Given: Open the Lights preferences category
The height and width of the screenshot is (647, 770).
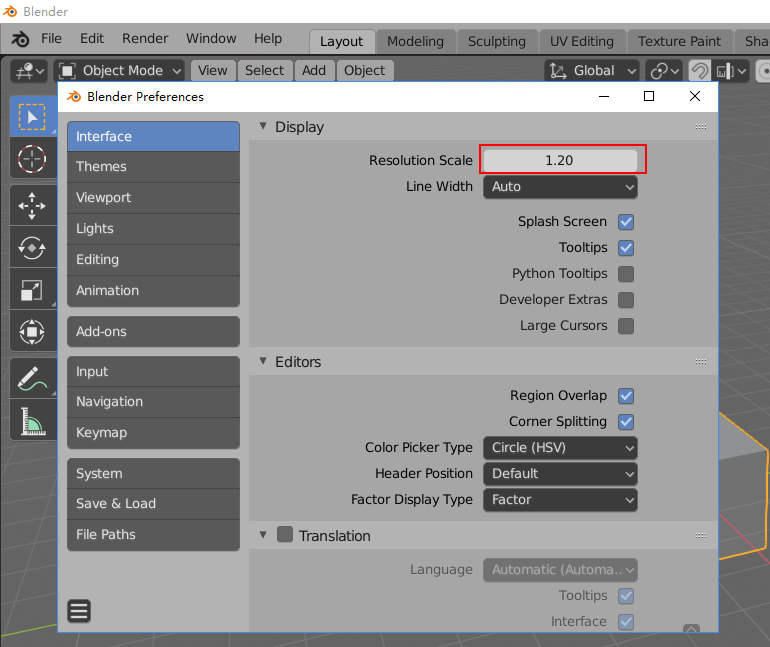Looking at the screenshot, I should 153,229.
